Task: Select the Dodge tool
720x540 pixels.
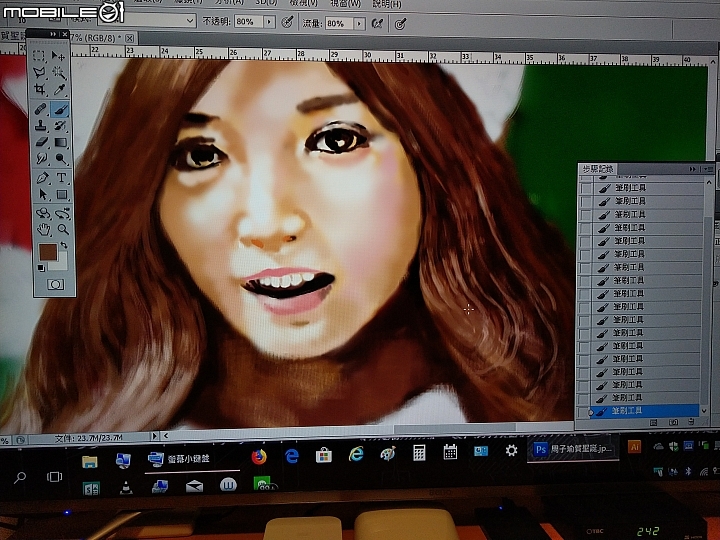Action: (61, 159)
